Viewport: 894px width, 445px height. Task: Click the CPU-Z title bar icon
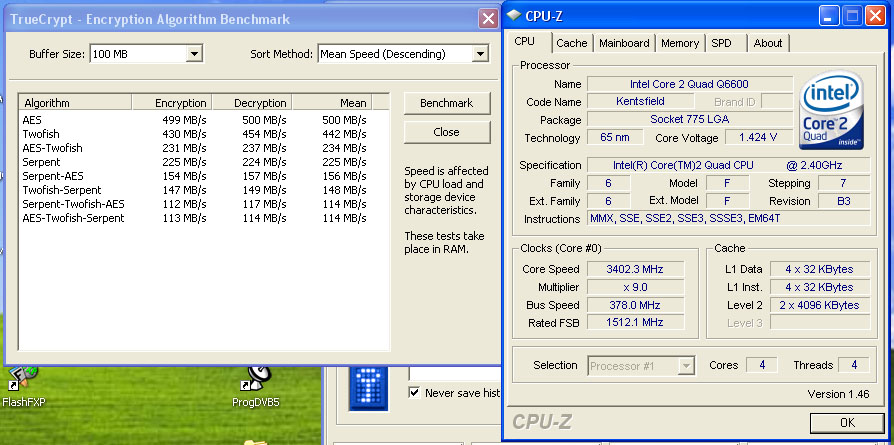coord(514,16)
